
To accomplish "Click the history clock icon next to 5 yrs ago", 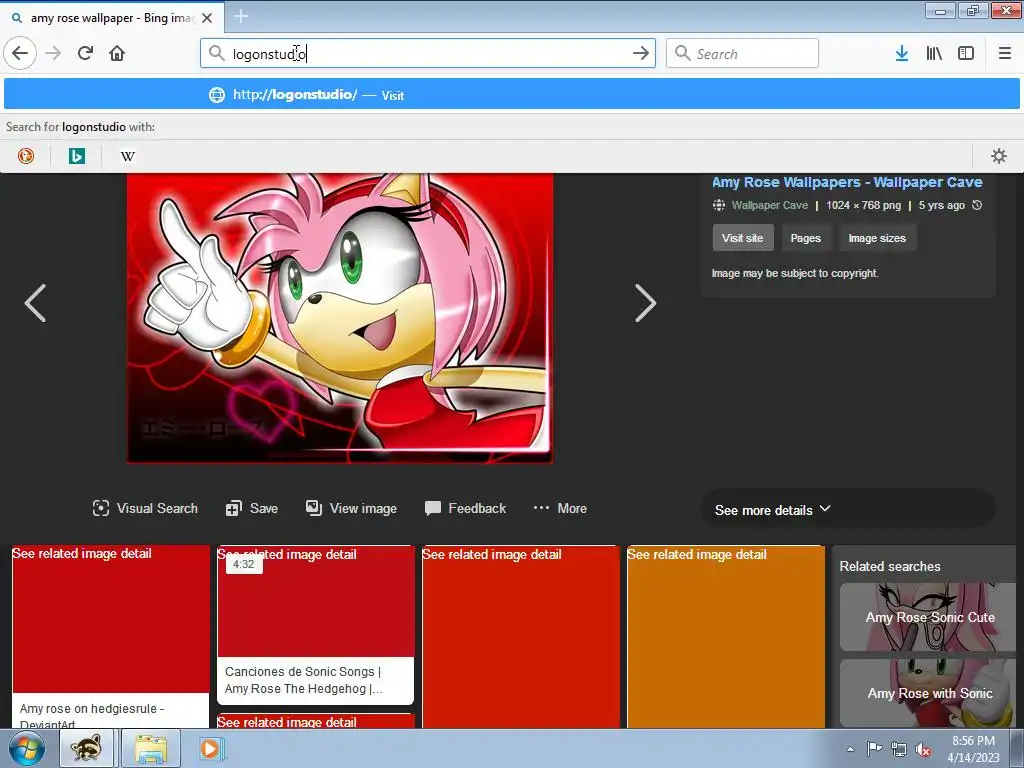I will 977,205.
